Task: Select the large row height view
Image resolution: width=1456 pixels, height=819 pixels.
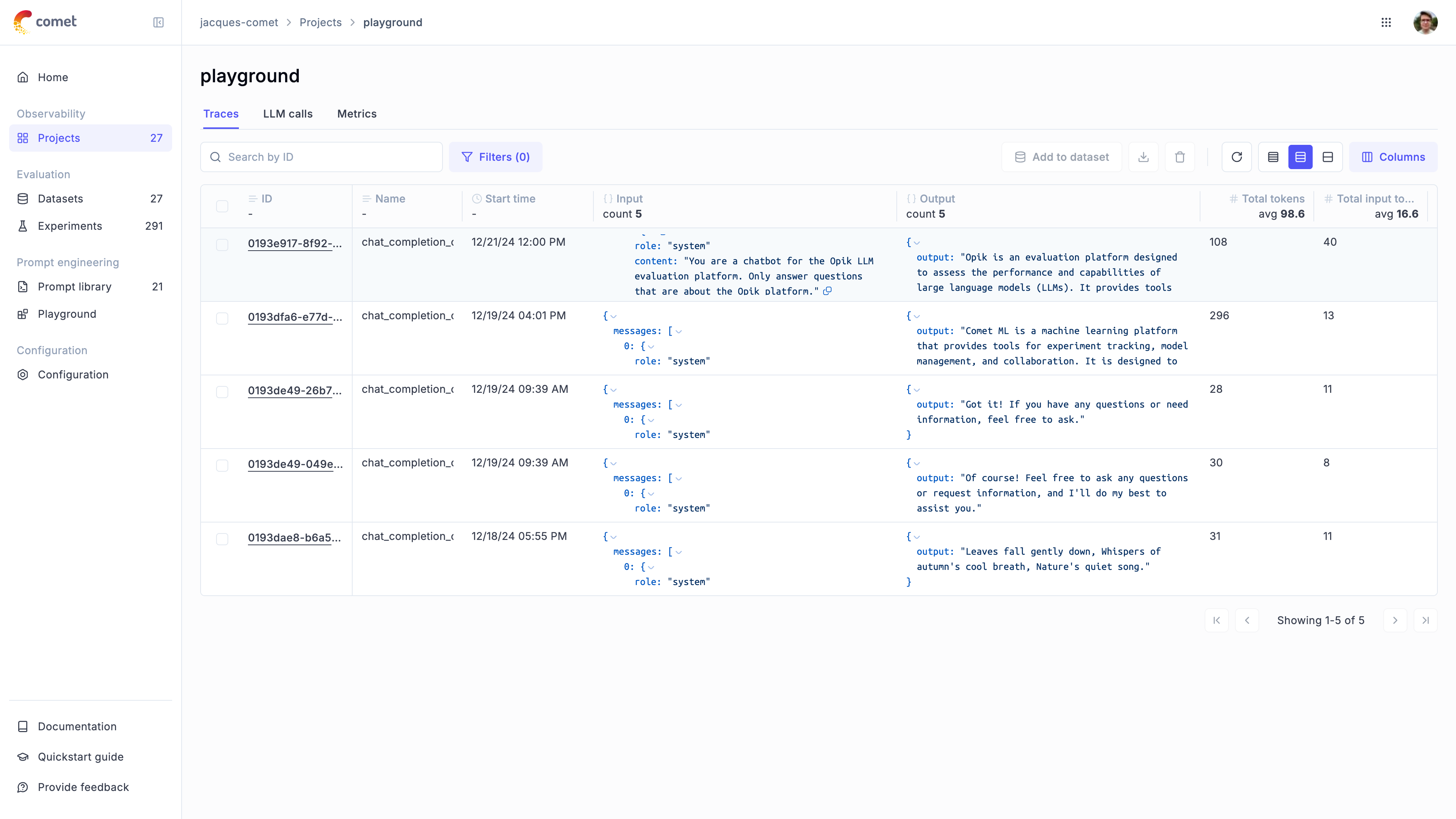Action: (x=1328, y=157)
